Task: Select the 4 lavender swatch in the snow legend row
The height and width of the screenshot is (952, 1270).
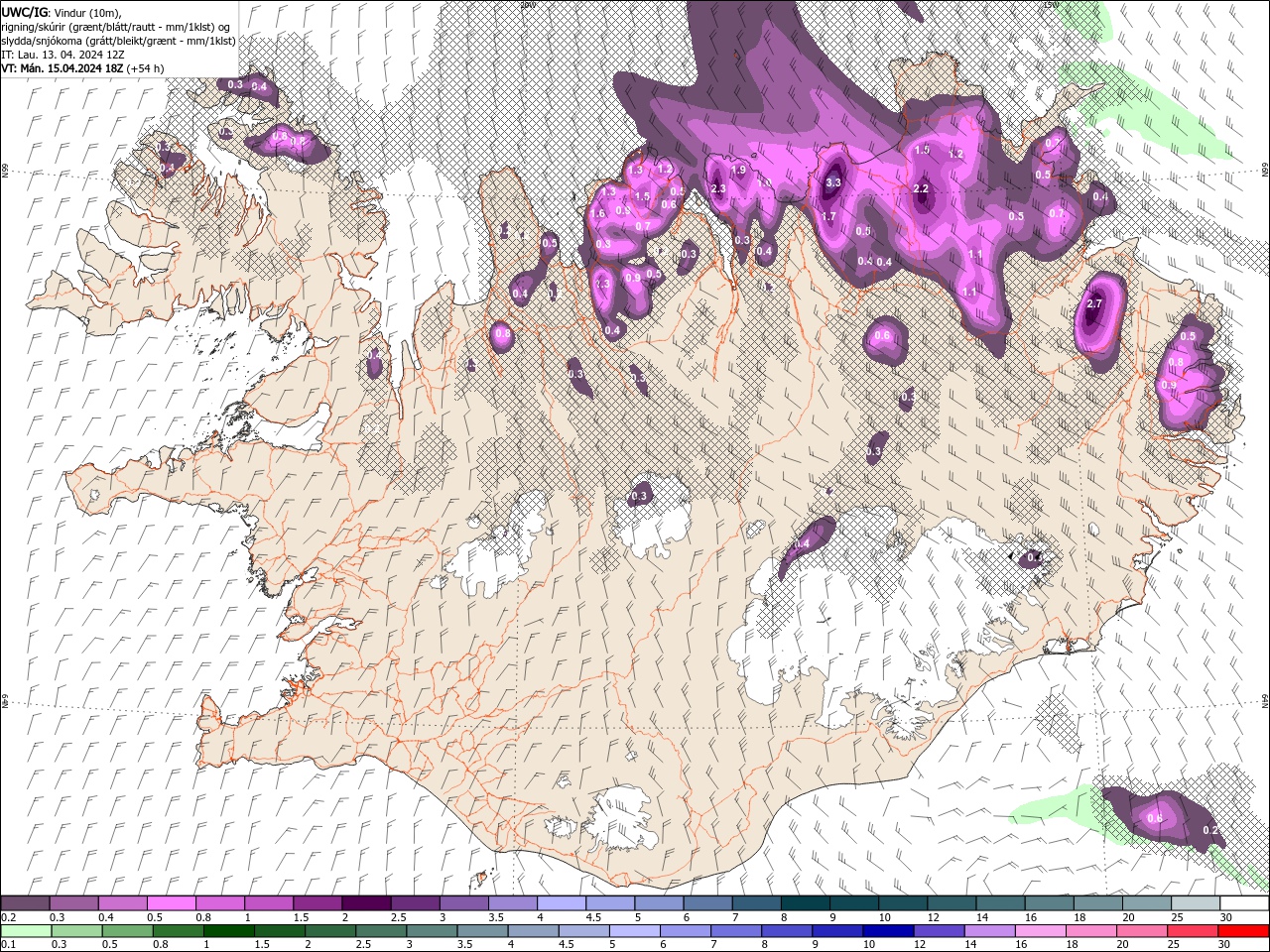Action: [x=561, y=903]
